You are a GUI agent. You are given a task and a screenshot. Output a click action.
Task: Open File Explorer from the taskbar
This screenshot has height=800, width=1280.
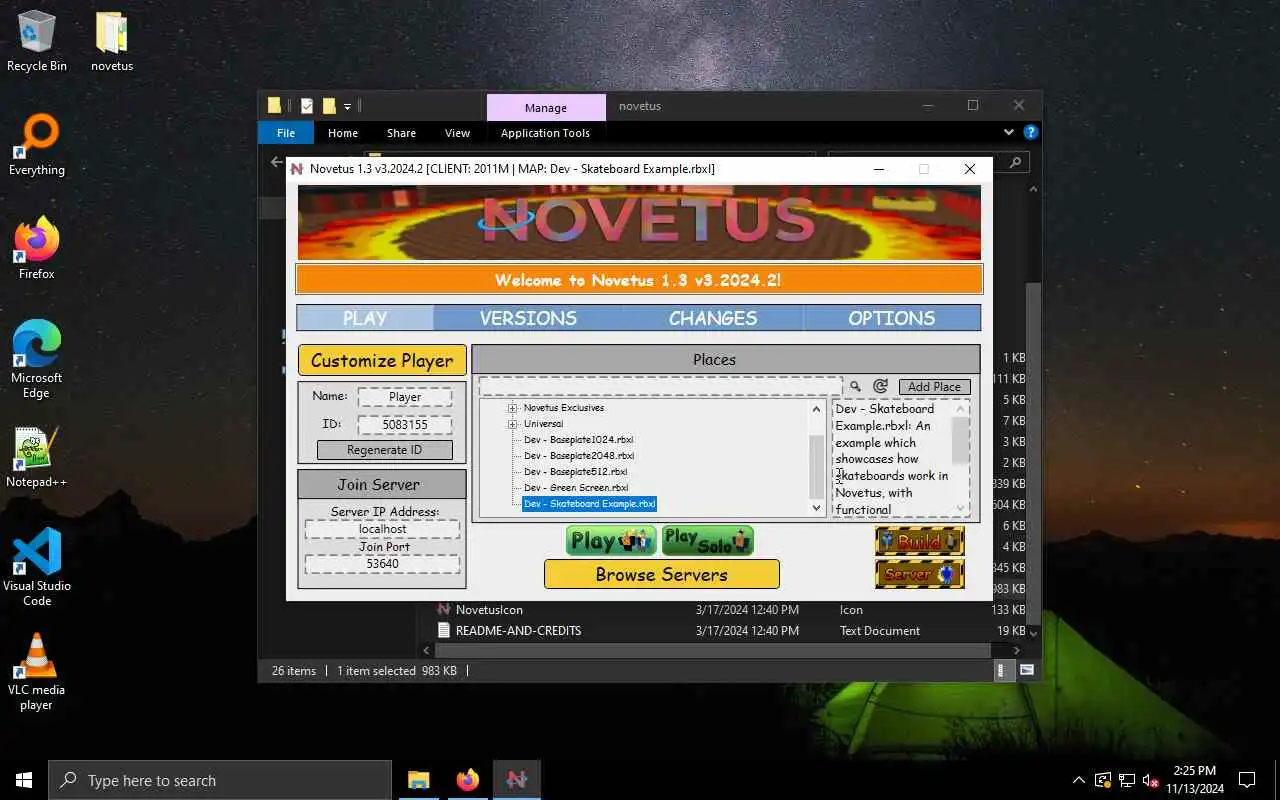418,780
